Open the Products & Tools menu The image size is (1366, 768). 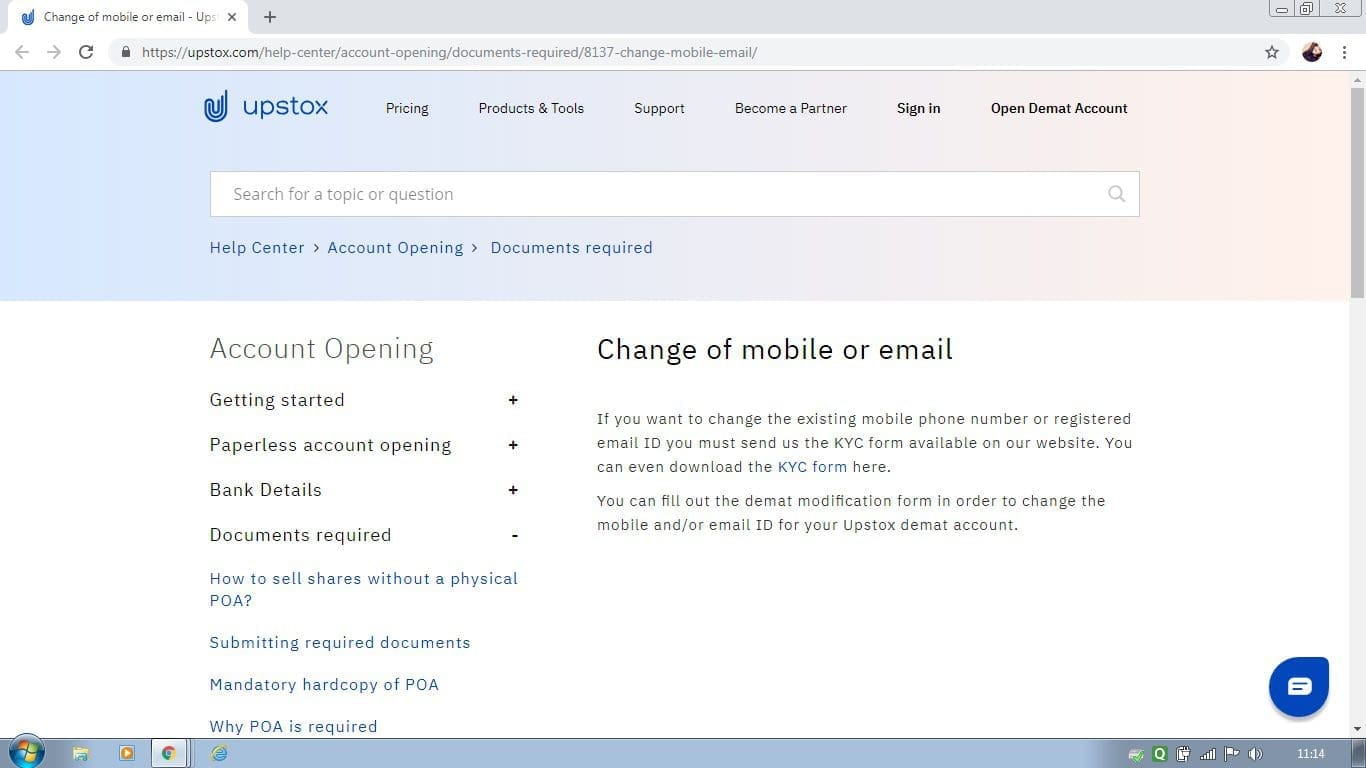click(x=531, y=108)
